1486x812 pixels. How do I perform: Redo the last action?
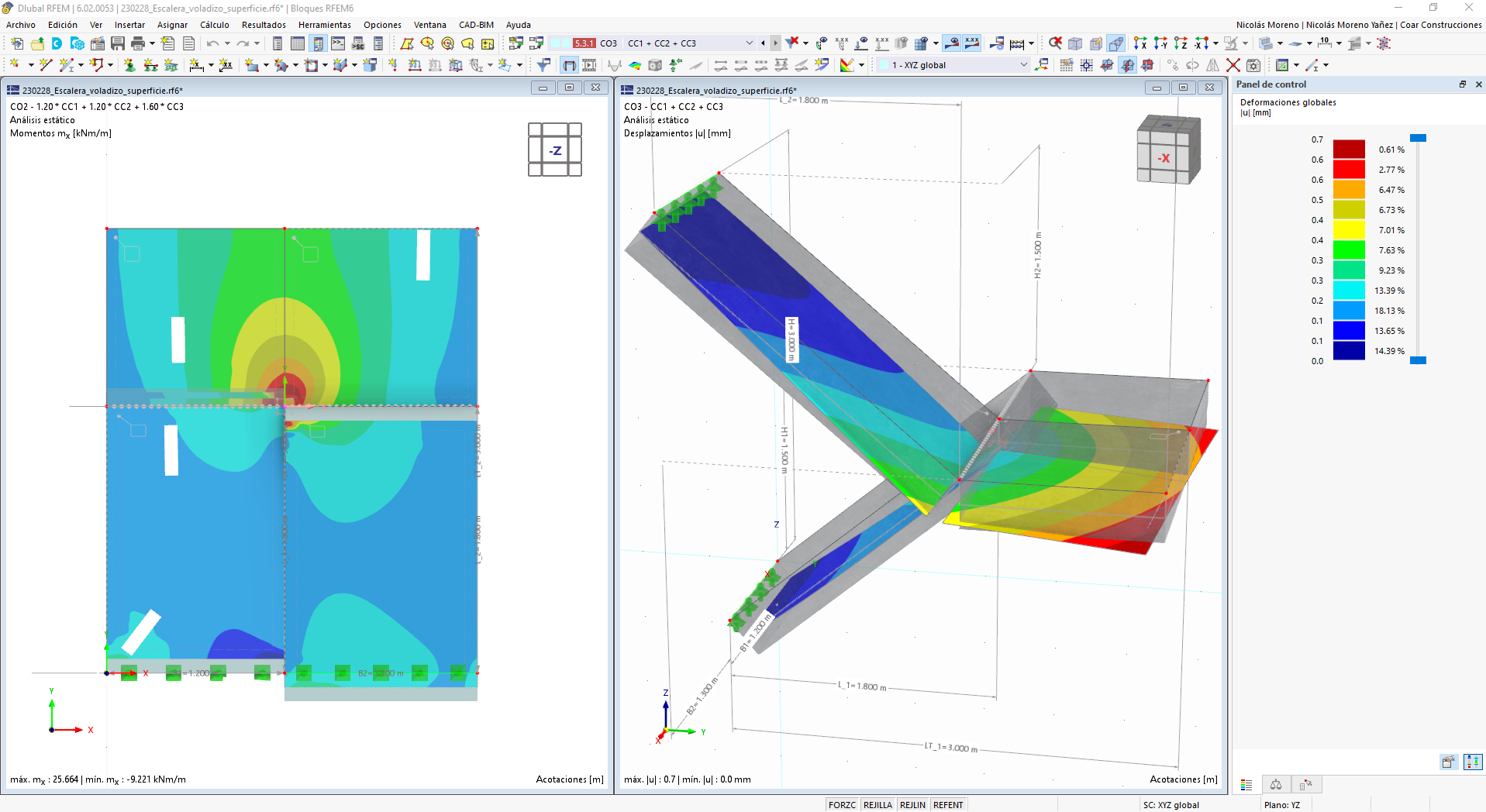coord(243,43)
